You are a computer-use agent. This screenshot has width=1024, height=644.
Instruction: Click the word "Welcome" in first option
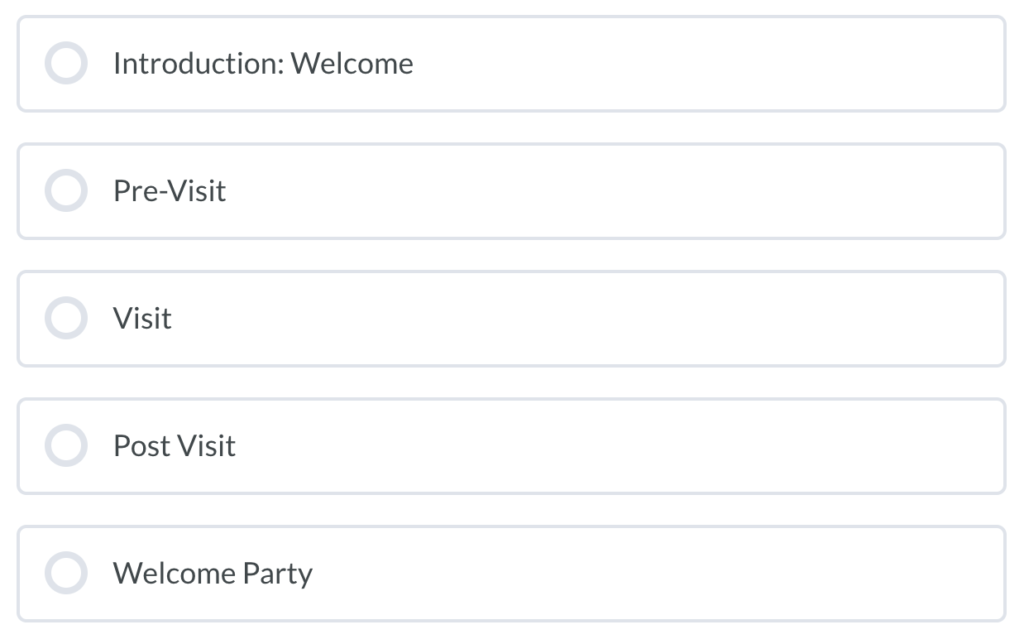click(x=352, y=64)
